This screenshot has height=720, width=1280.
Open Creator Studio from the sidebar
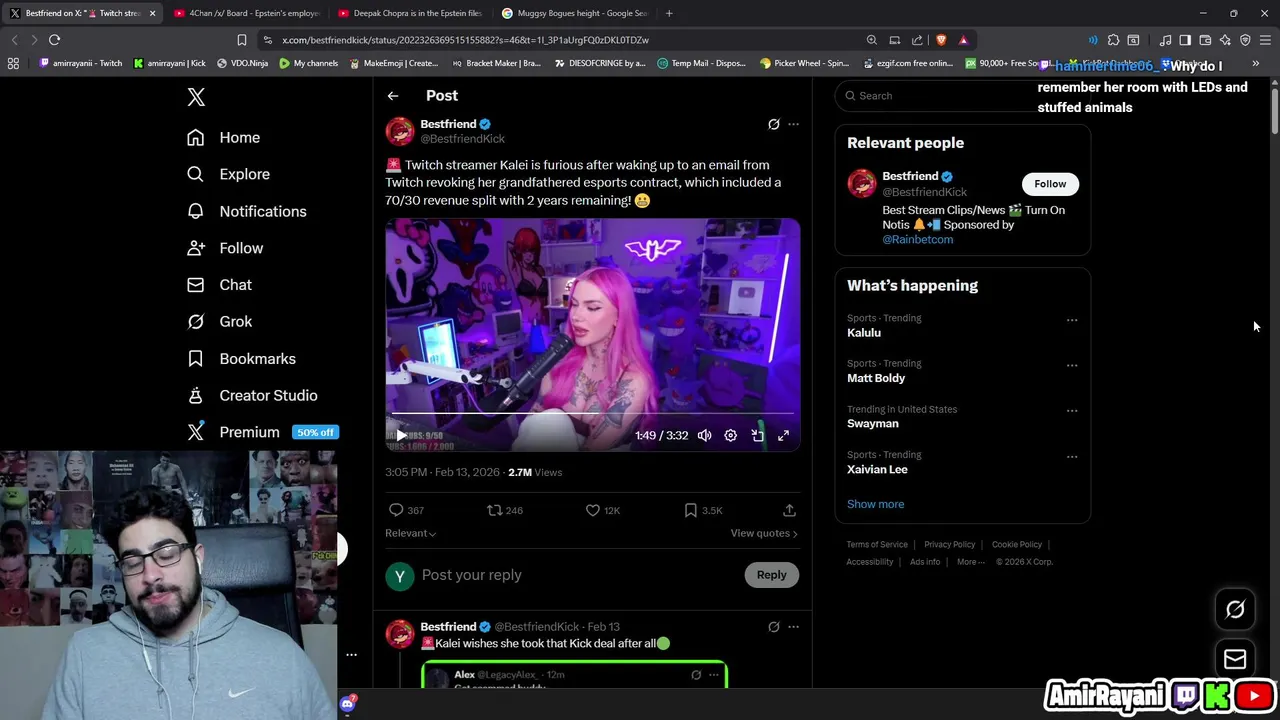(252, 396)
